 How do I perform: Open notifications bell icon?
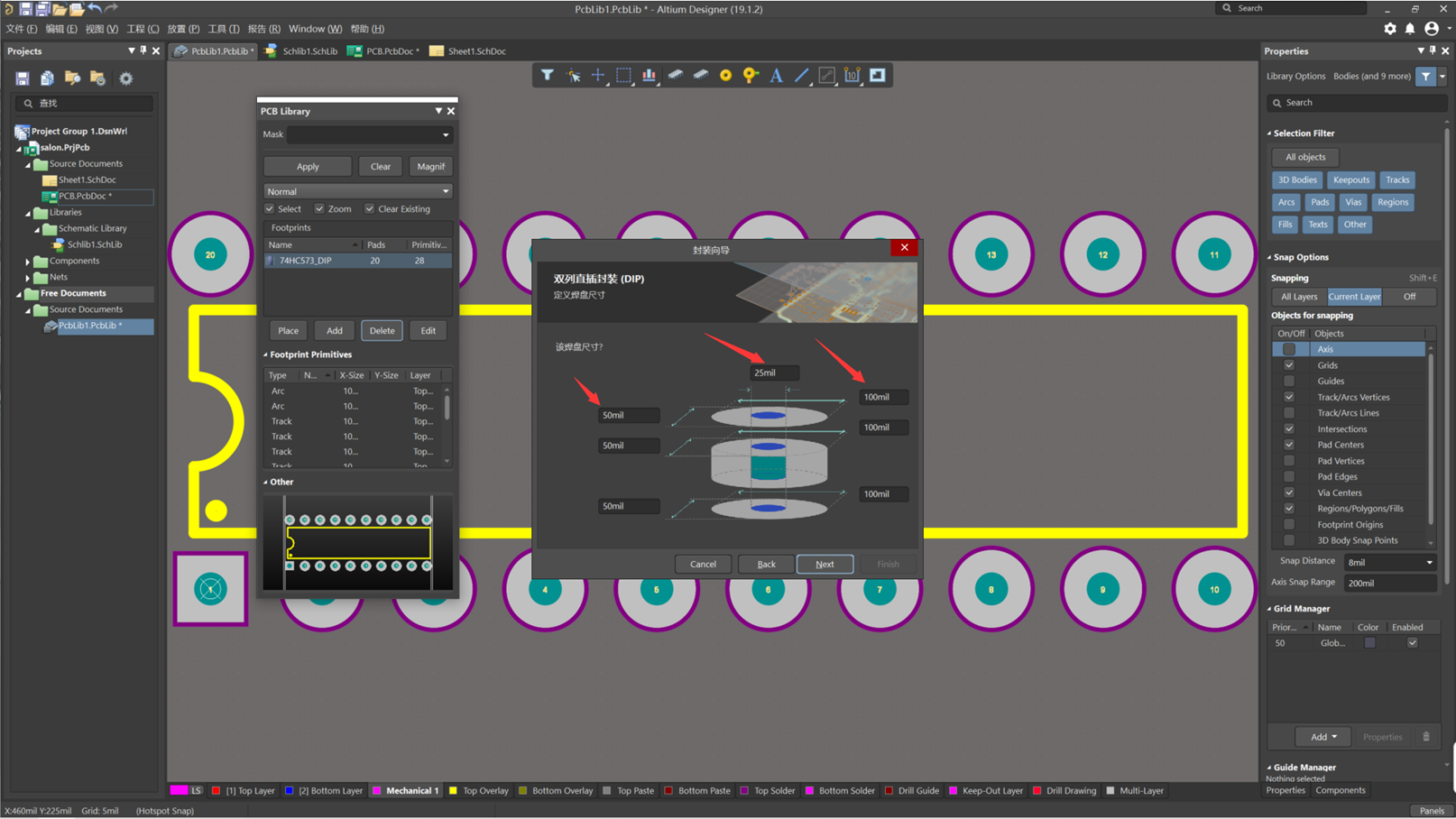click(x=1410, y=29)
